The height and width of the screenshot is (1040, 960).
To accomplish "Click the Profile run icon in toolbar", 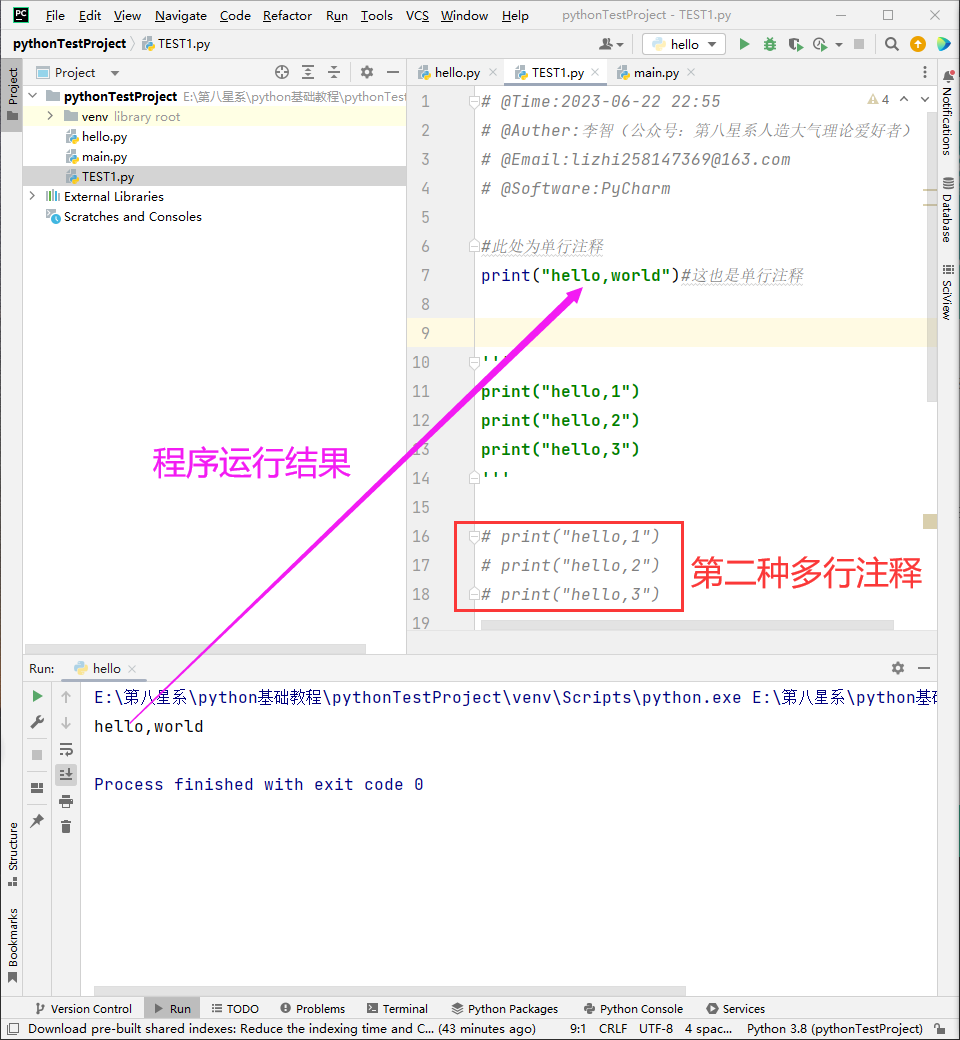I will [x=820, y=44].
